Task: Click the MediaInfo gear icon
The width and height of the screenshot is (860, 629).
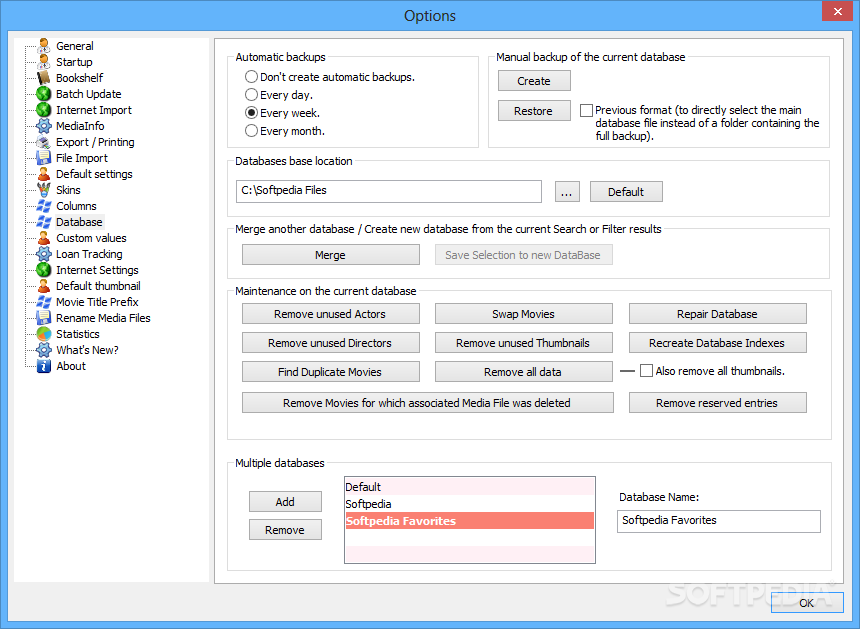Action: point(44,126)
